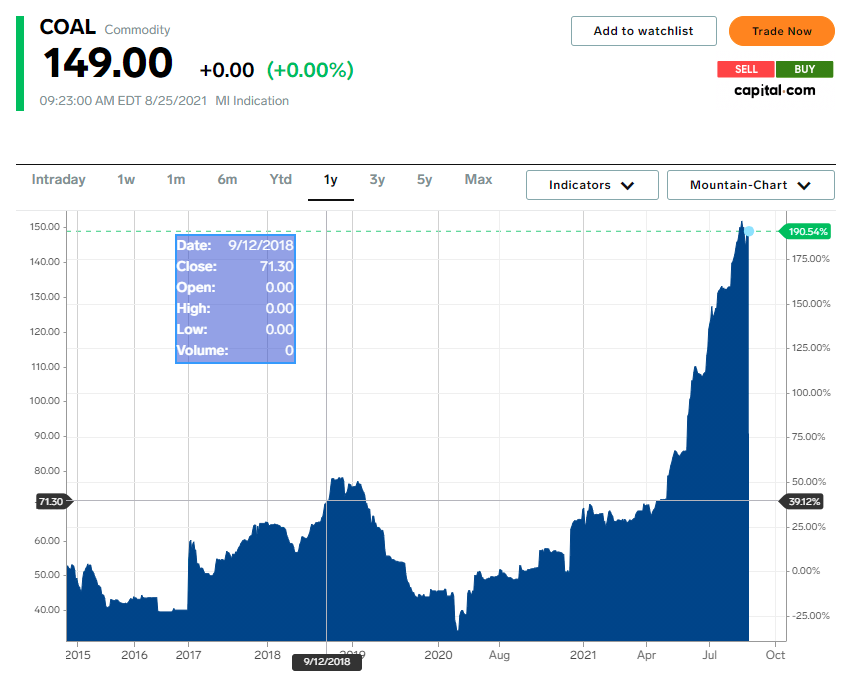Click the Jul x-axis label

click(709, 655)
